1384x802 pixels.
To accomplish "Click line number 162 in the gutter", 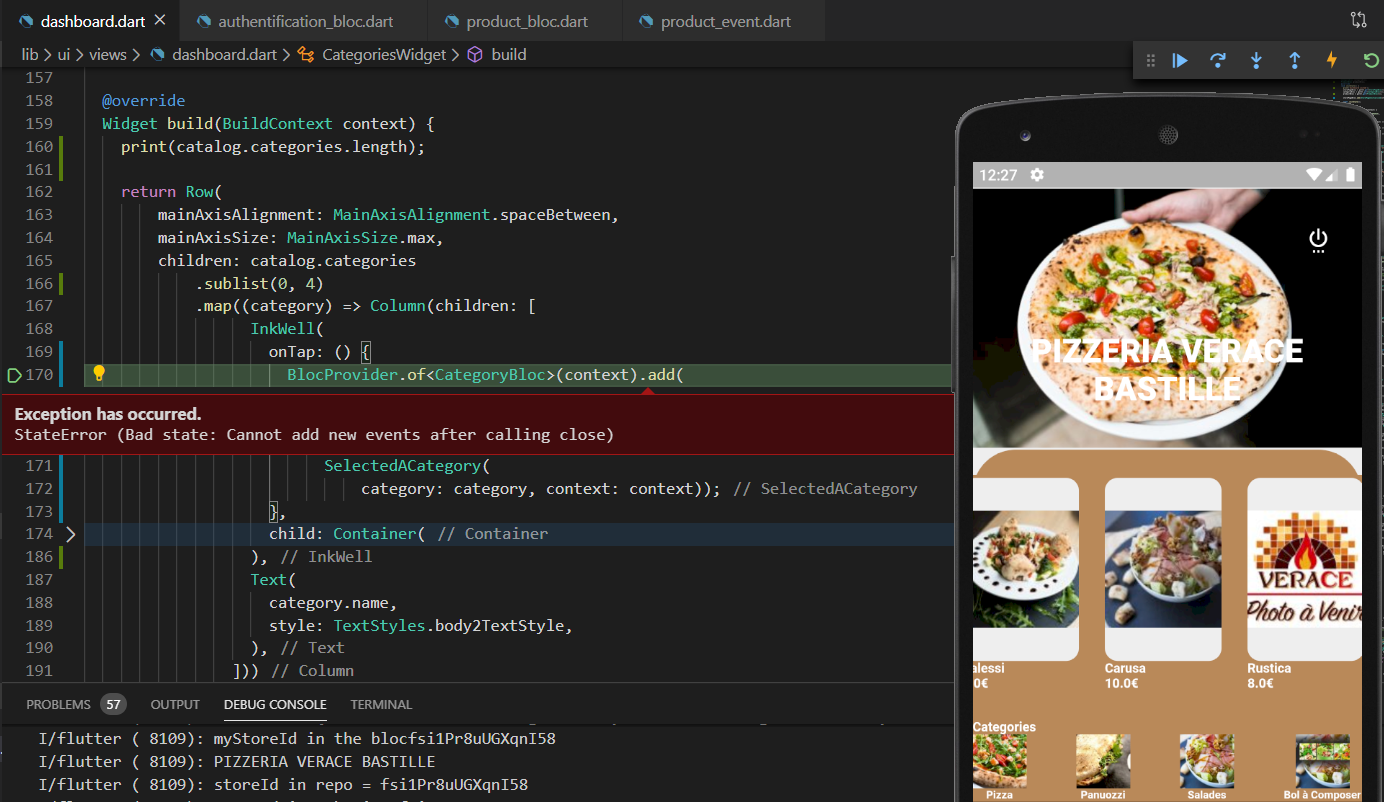I will pos(38,192).
